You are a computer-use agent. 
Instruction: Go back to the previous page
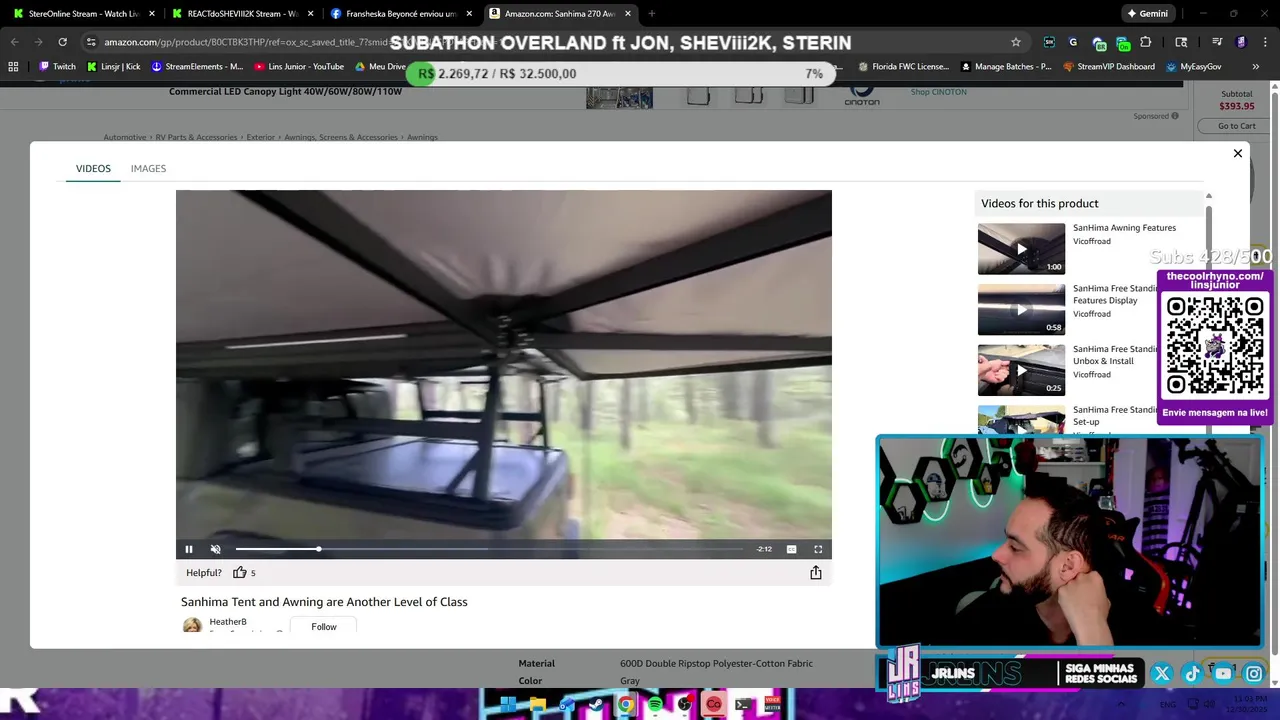click(14, 42)
